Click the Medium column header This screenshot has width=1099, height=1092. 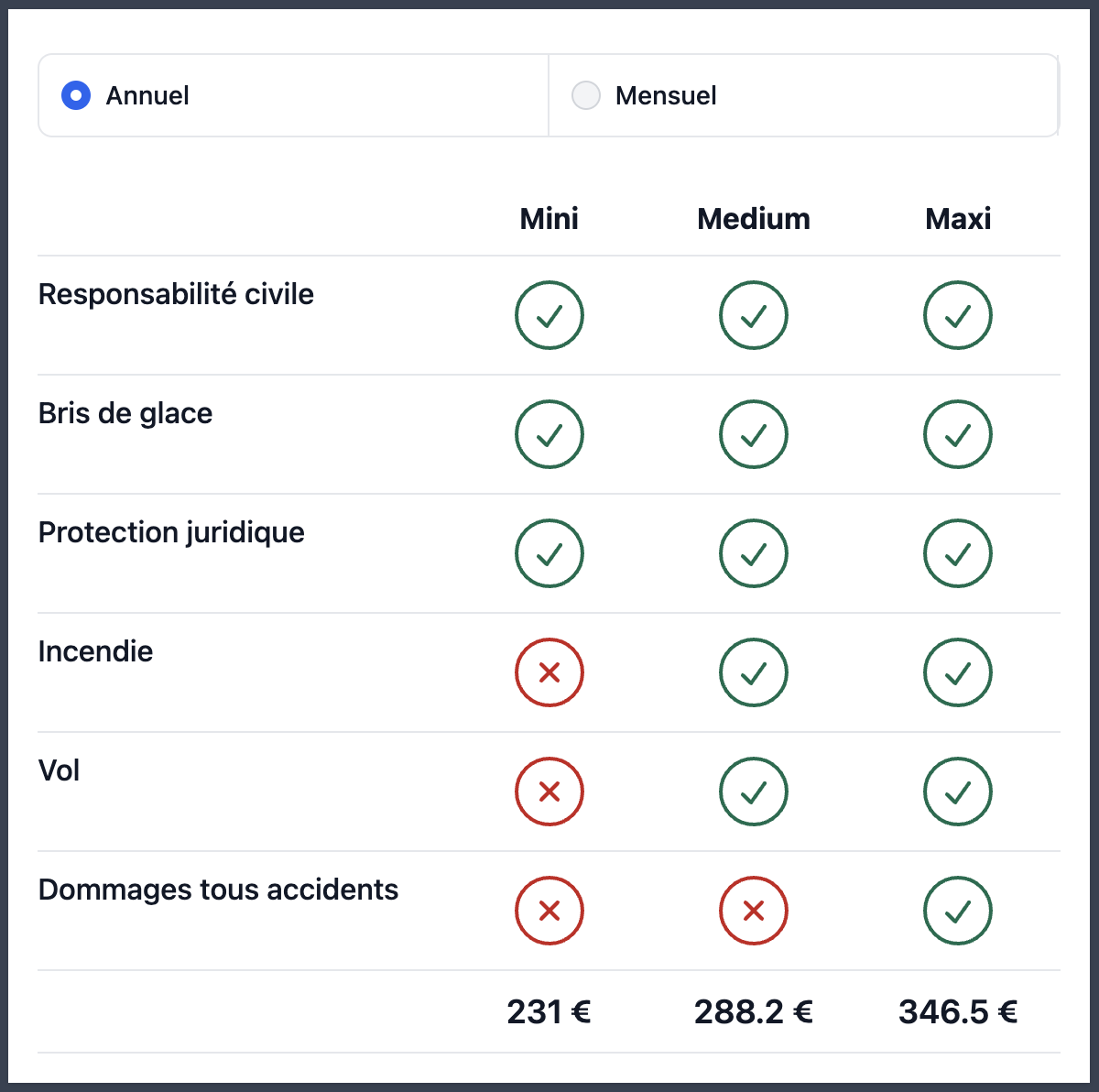tap(754, 219)
